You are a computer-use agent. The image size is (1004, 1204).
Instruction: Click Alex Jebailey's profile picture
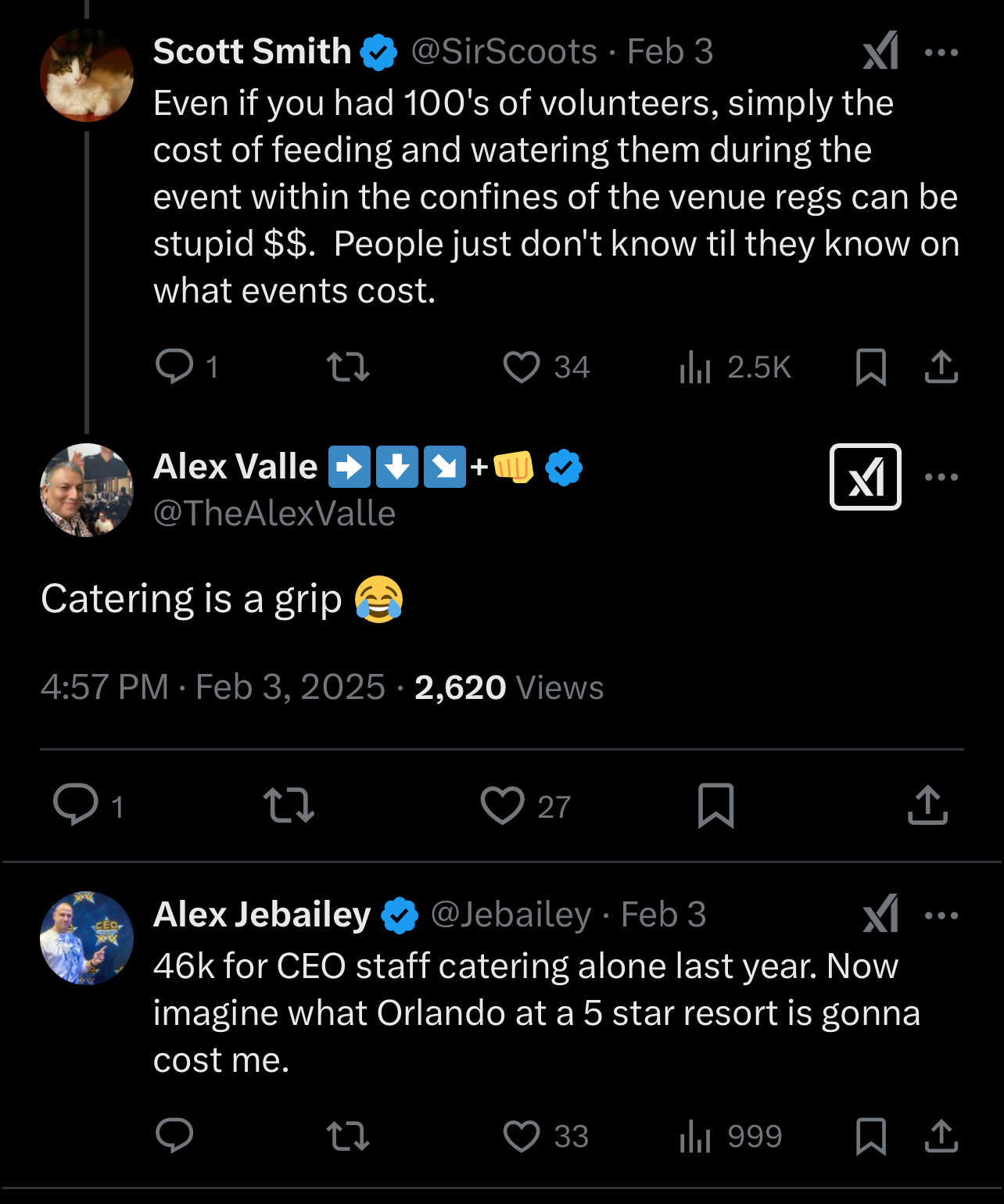(87, 937)
